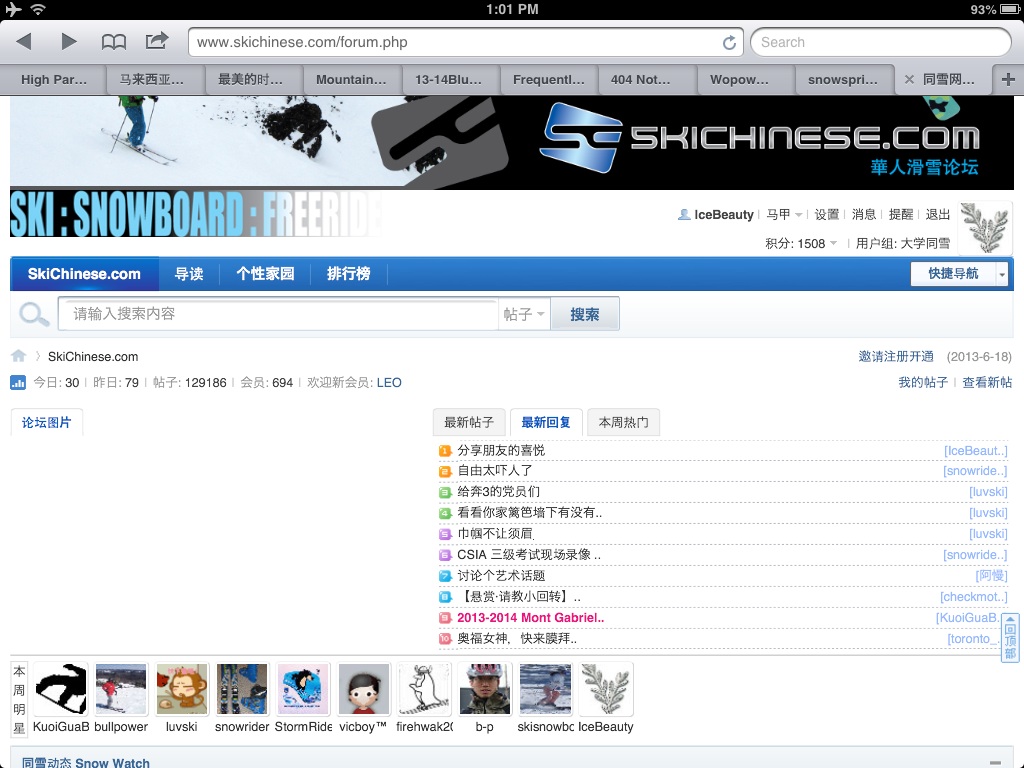
Task: Click the return-to-top 回顶部 icon
Action: [1010, 638]
